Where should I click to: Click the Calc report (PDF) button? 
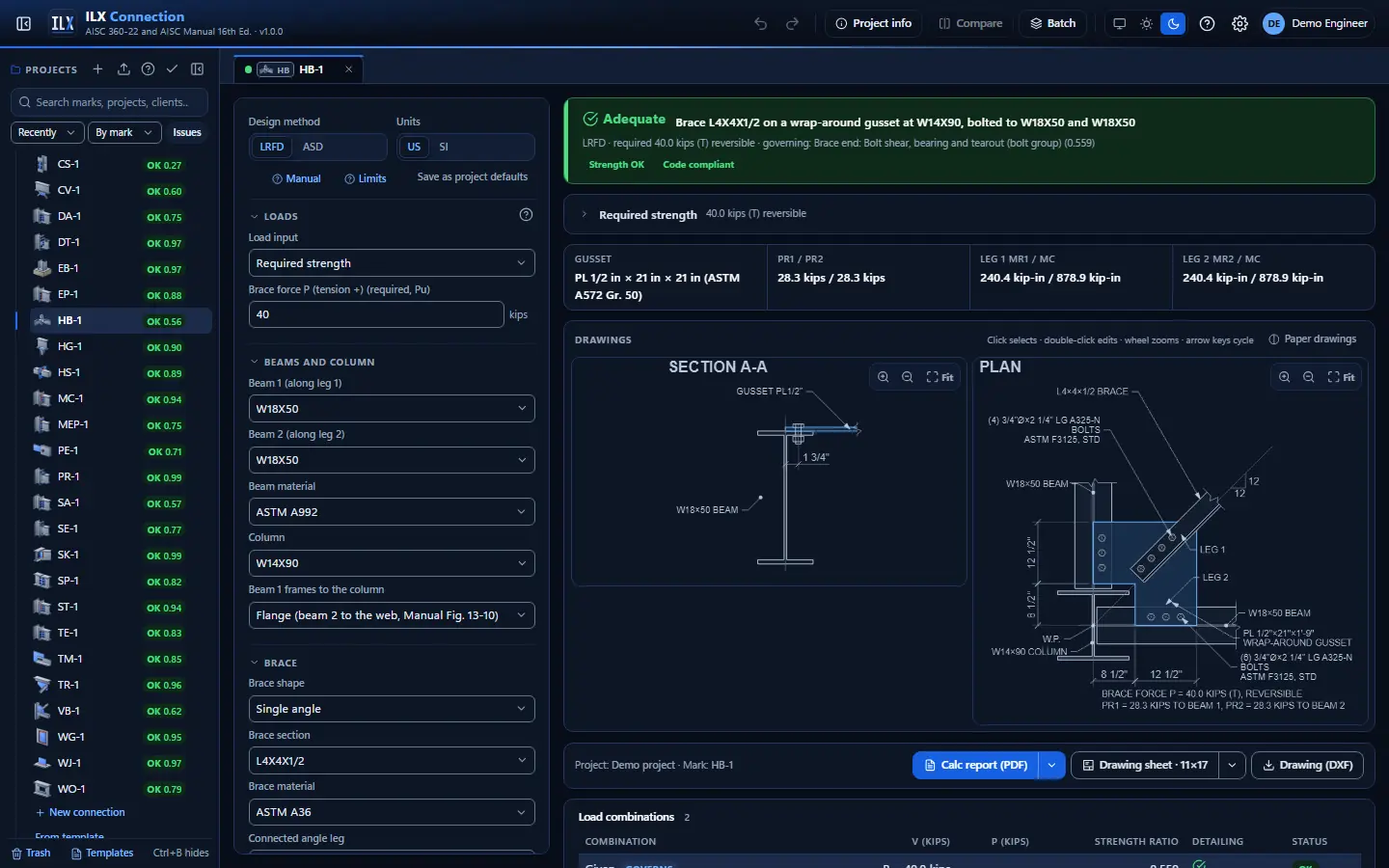pos(976,765)
